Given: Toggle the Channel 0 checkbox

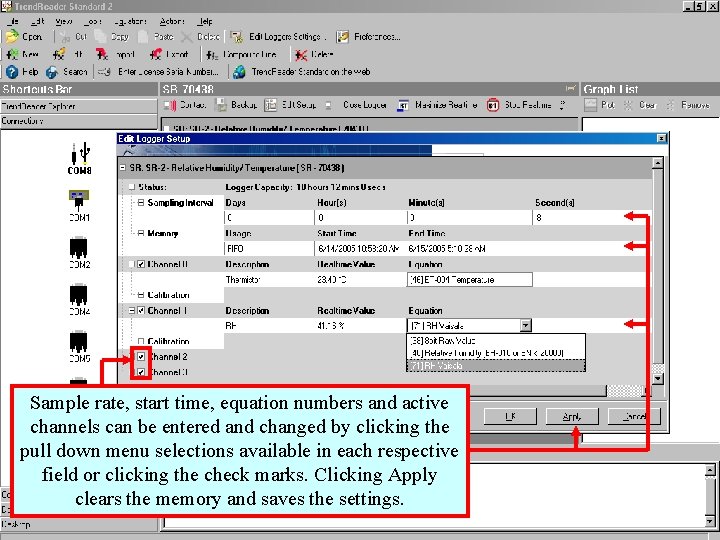Looking at the screenshot, I should click(x=141, y=264).
